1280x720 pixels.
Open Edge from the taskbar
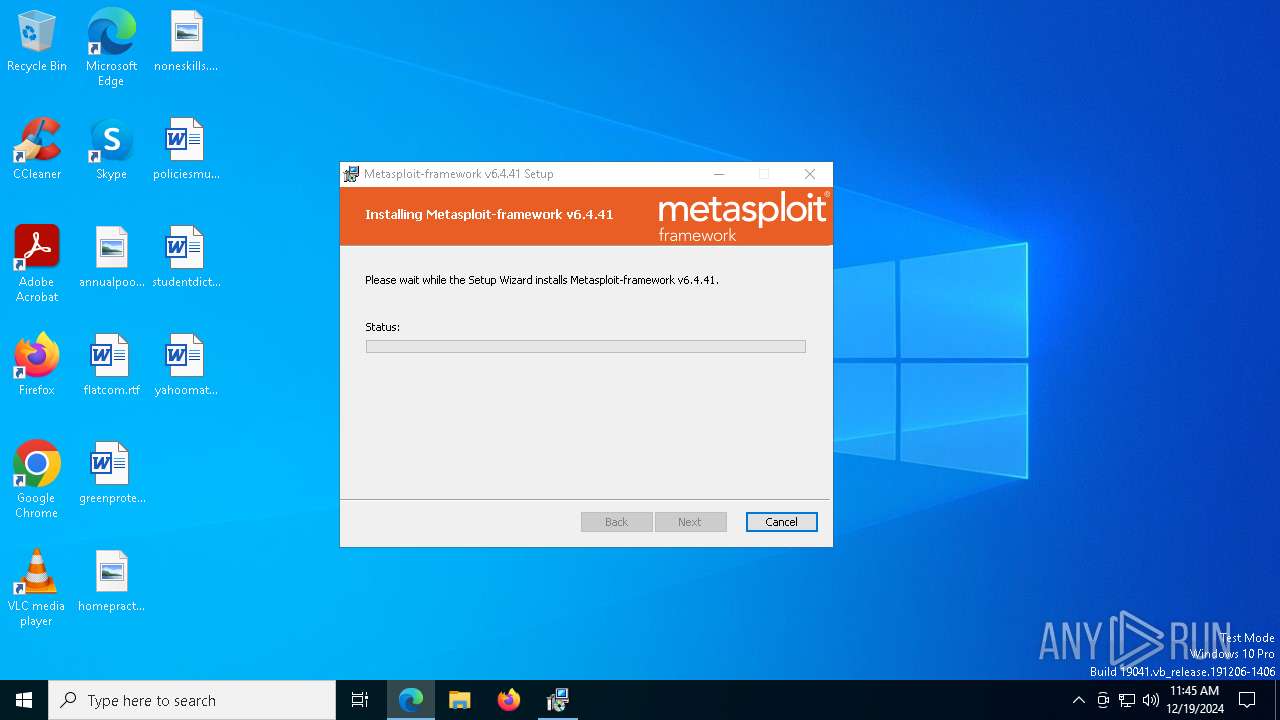pos(411,700)
